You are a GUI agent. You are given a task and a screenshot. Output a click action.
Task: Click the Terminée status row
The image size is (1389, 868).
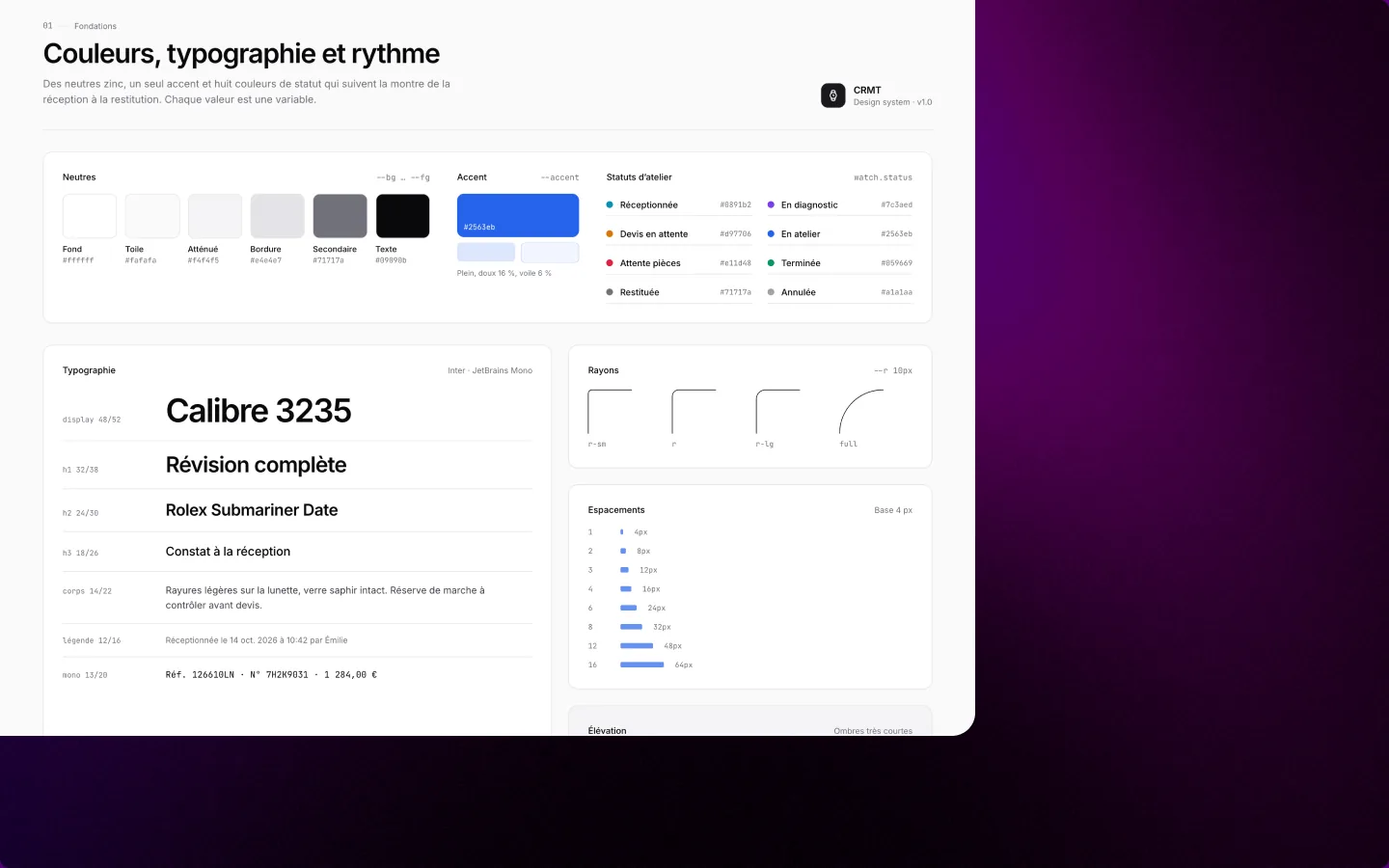point(839,263)
